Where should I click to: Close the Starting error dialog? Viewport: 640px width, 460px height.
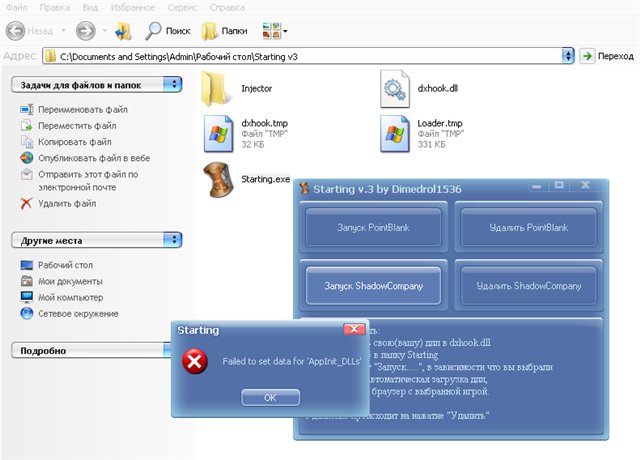coord(354,329)
